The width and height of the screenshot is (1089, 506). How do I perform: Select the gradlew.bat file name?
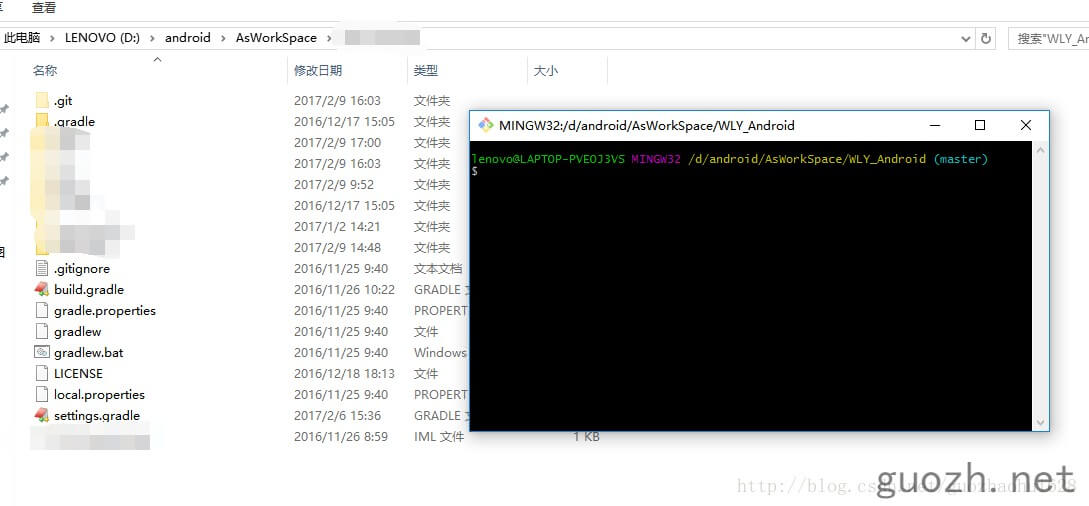(89, 353)
